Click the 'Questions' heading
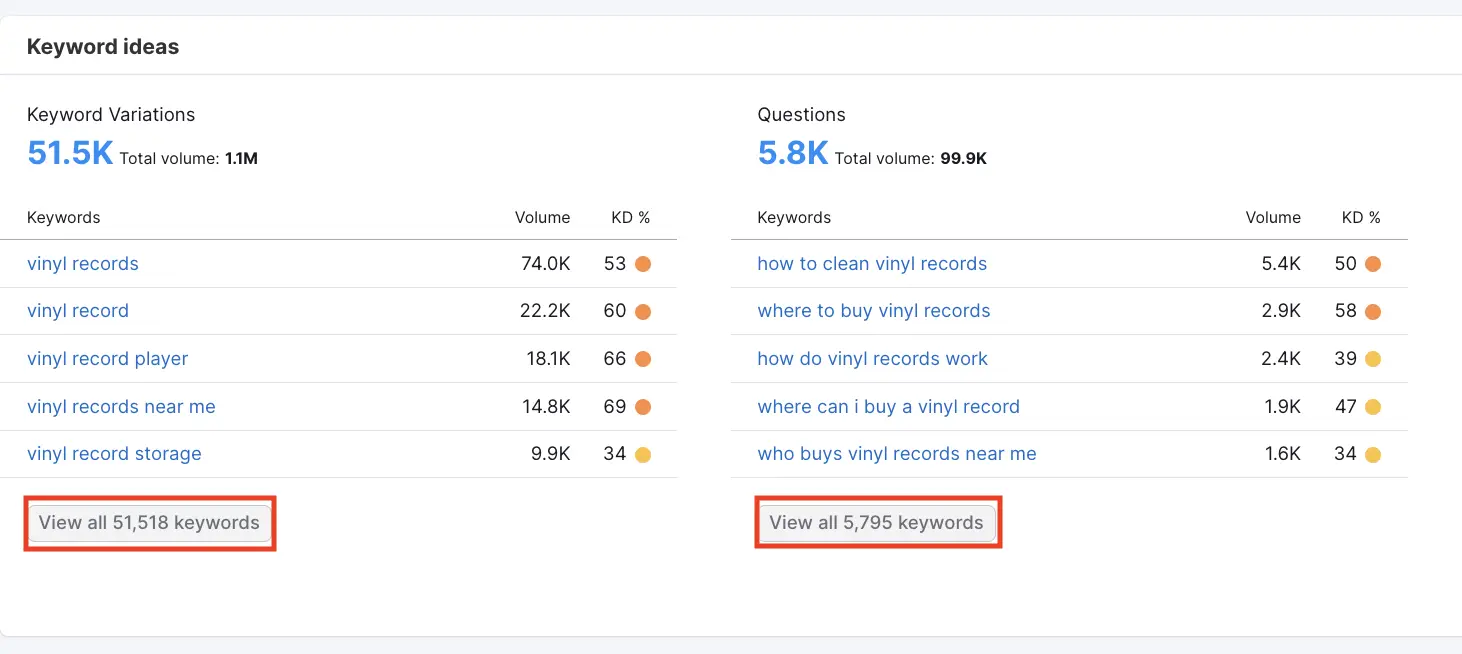The width and height of the screenshot is (1462, 654). (801, 114)
